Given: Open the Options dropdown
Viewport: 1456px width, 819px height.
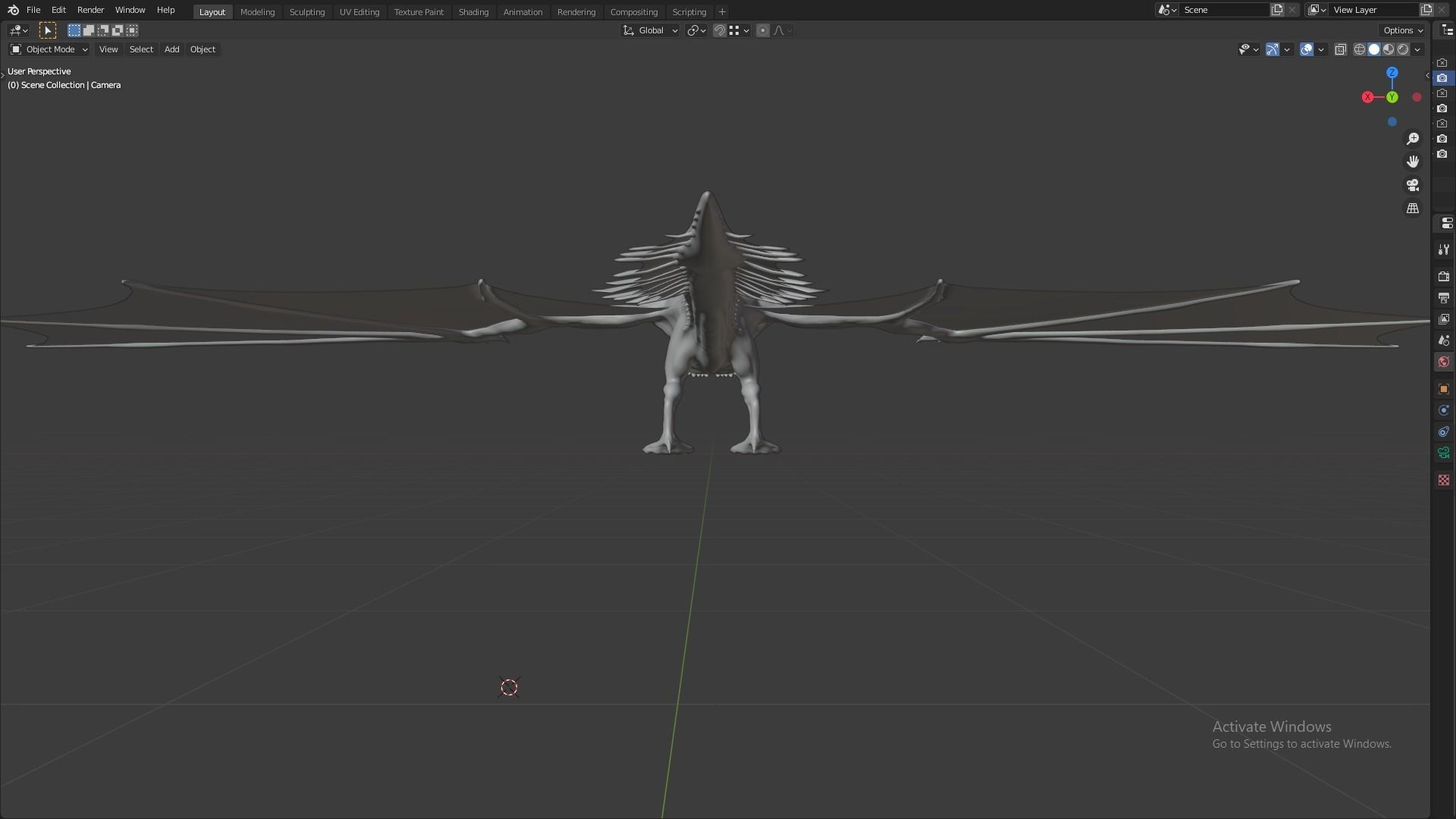Looking at the screenshot, I should [x=1403, y=30].
